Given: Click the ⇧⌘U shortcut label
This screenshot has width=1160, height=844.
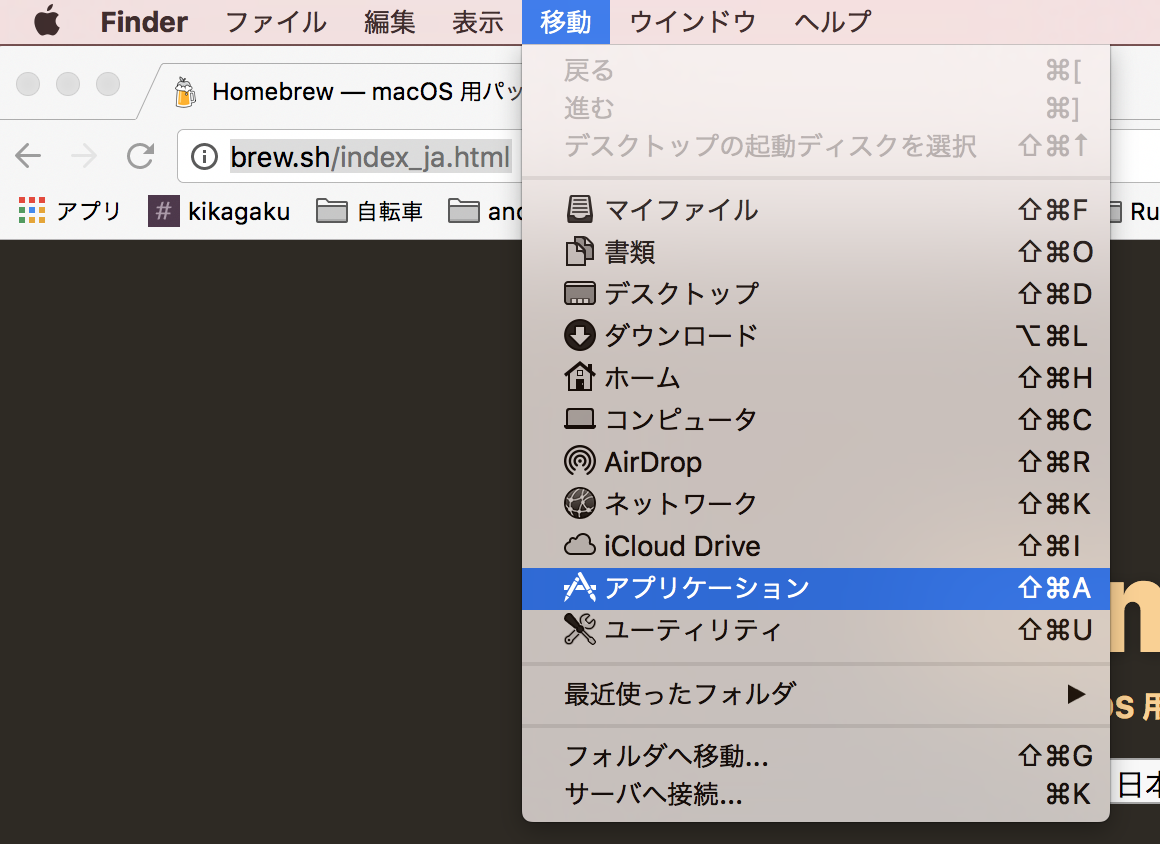Looking at the screenshot, I should 1055,630.
